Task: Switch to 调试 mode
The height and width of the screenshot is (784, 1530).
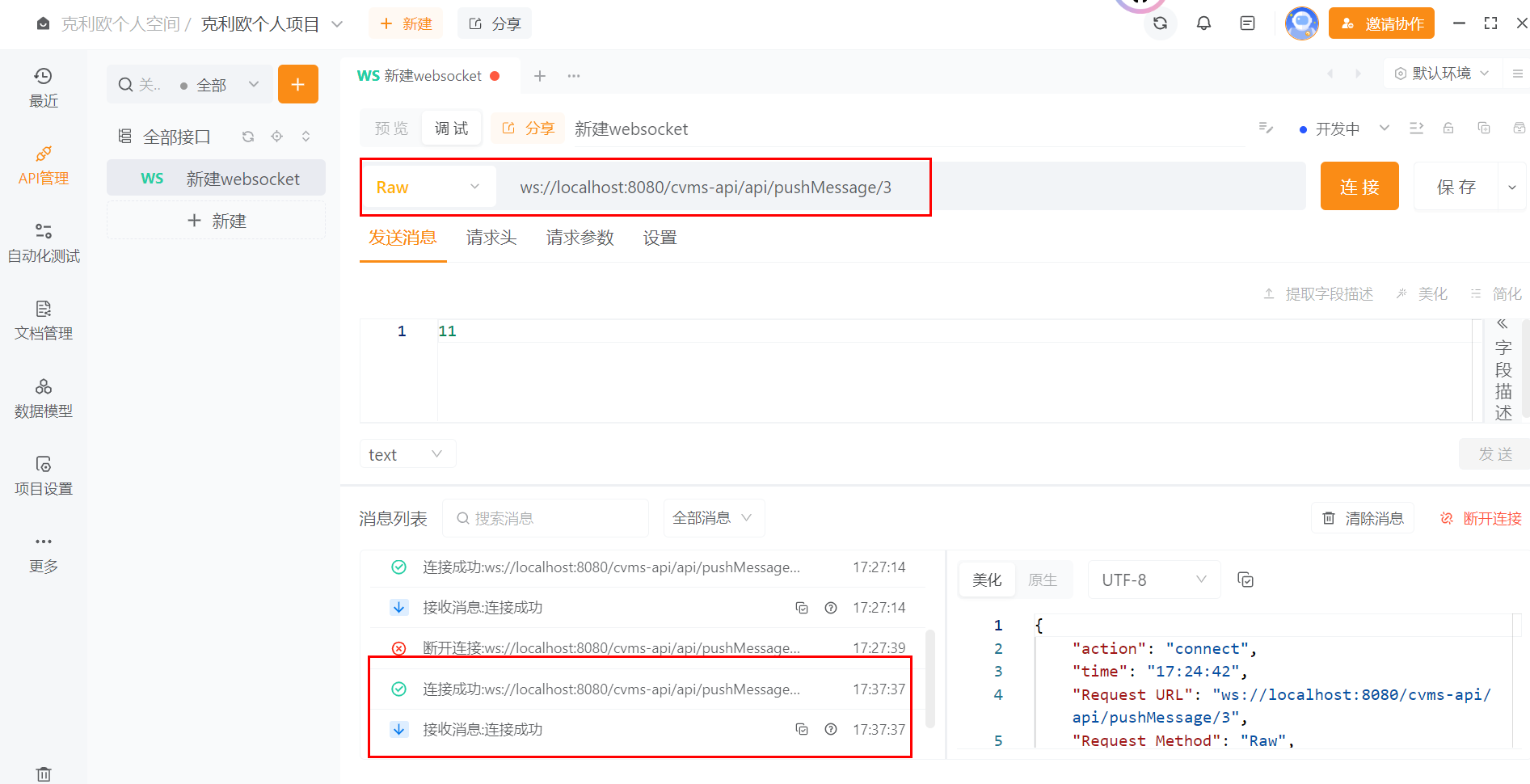Action: click(x=451, y=129)
